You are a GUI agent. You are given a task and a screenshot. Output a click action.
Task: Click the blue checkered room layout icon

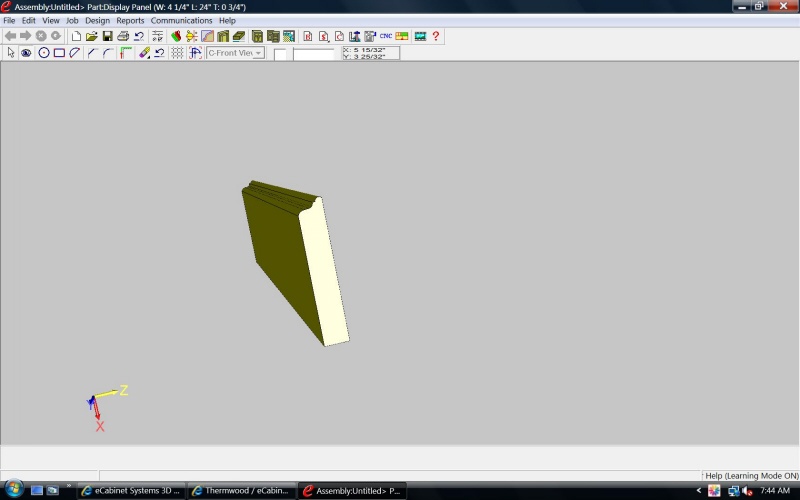(289, 36)
